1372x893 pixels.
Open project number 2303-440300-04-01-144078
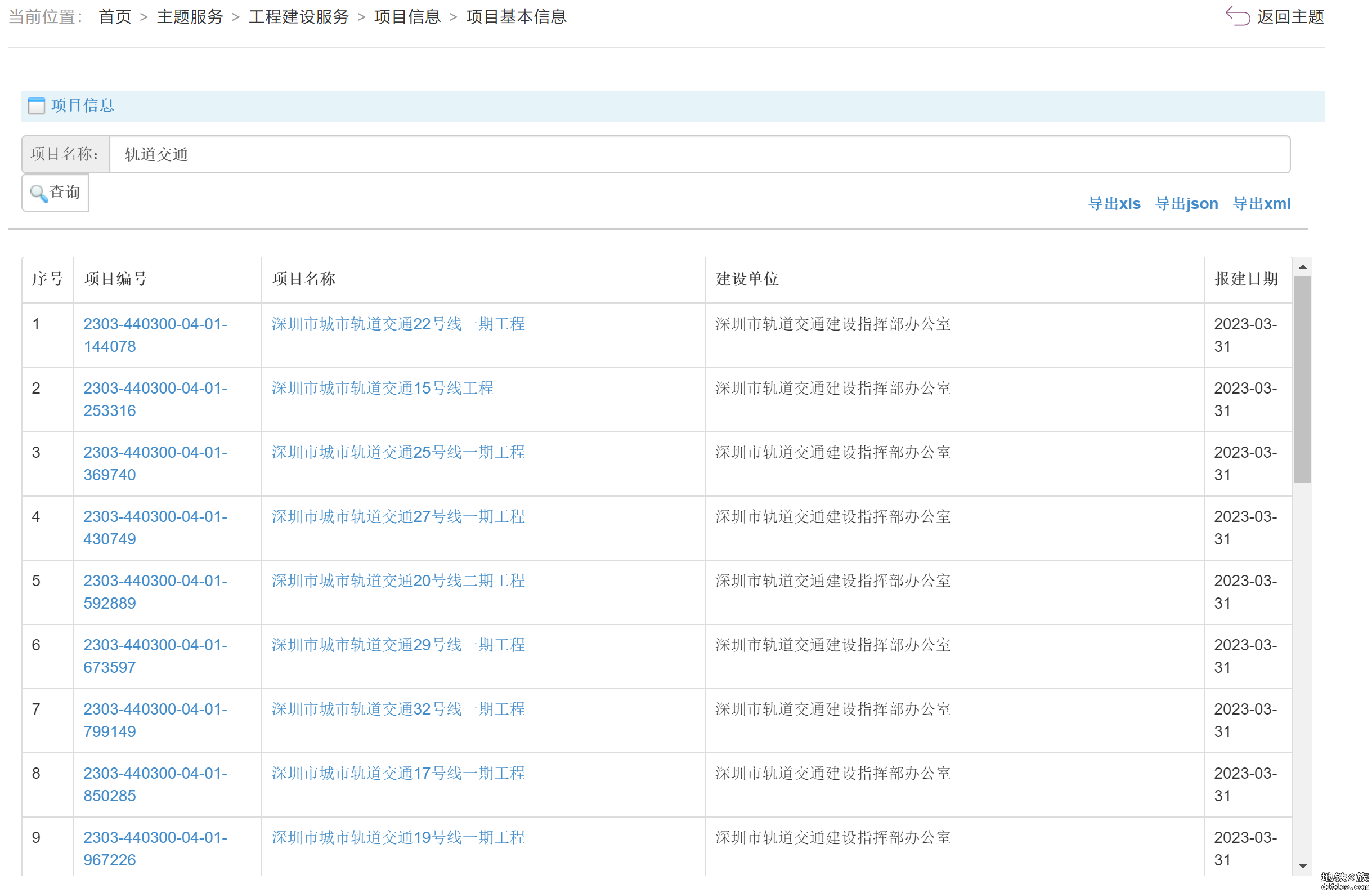[156, 335]
